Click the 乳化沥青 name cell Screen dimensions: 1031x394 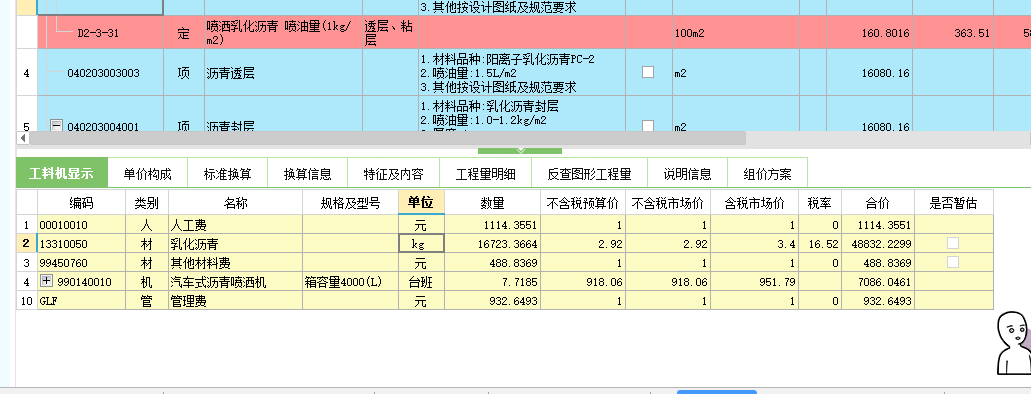pyautogui.click(x=235, y=244)
